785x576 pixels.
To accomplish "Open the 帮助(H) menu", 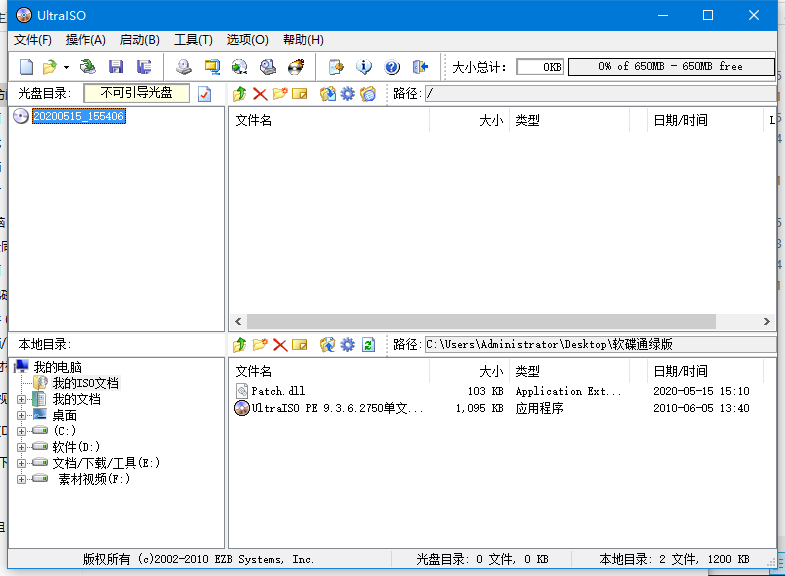I will click(x=303, y=40).
